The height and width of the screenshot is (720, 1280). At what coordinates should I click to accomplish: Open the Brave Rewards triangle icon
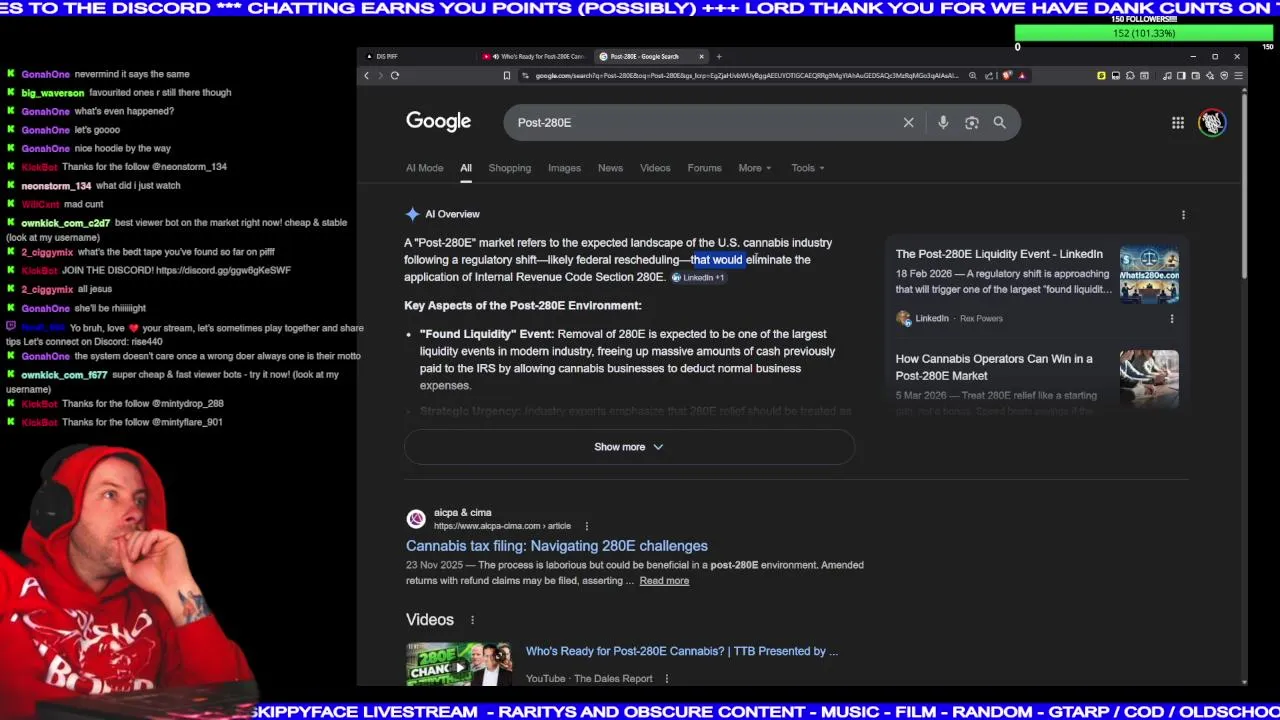point(1021,76)
